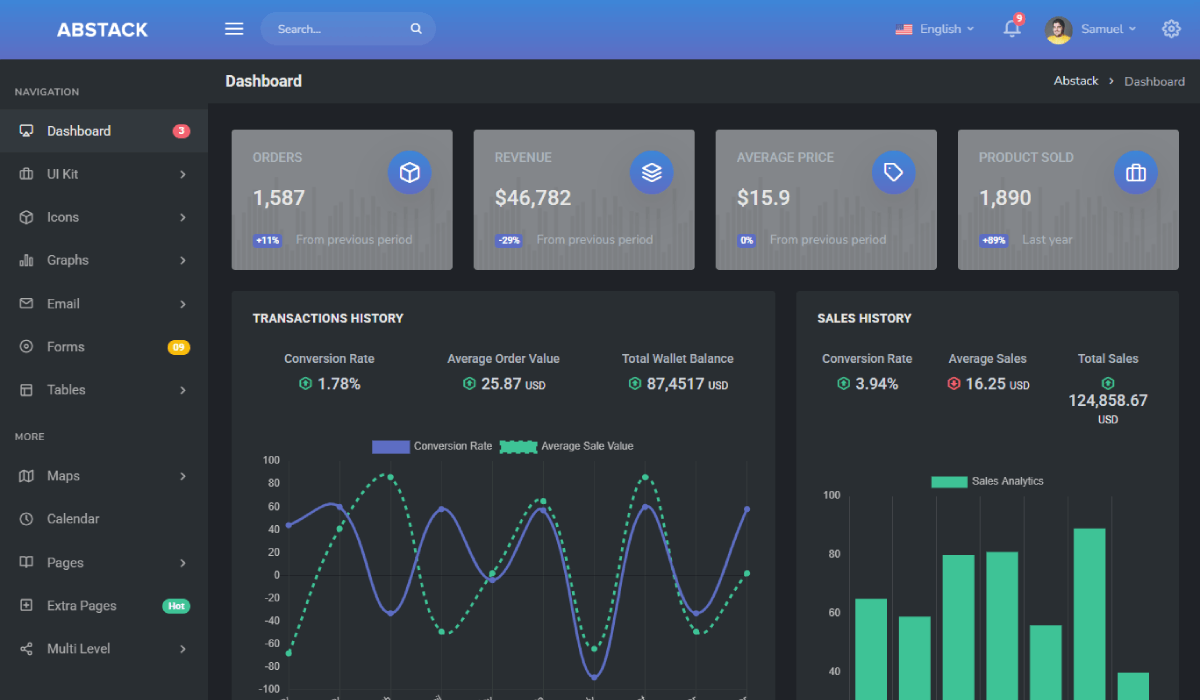Screen dimensions: 1200x700
Task: Click the Email envelope icon
Action: coord(26,304)
